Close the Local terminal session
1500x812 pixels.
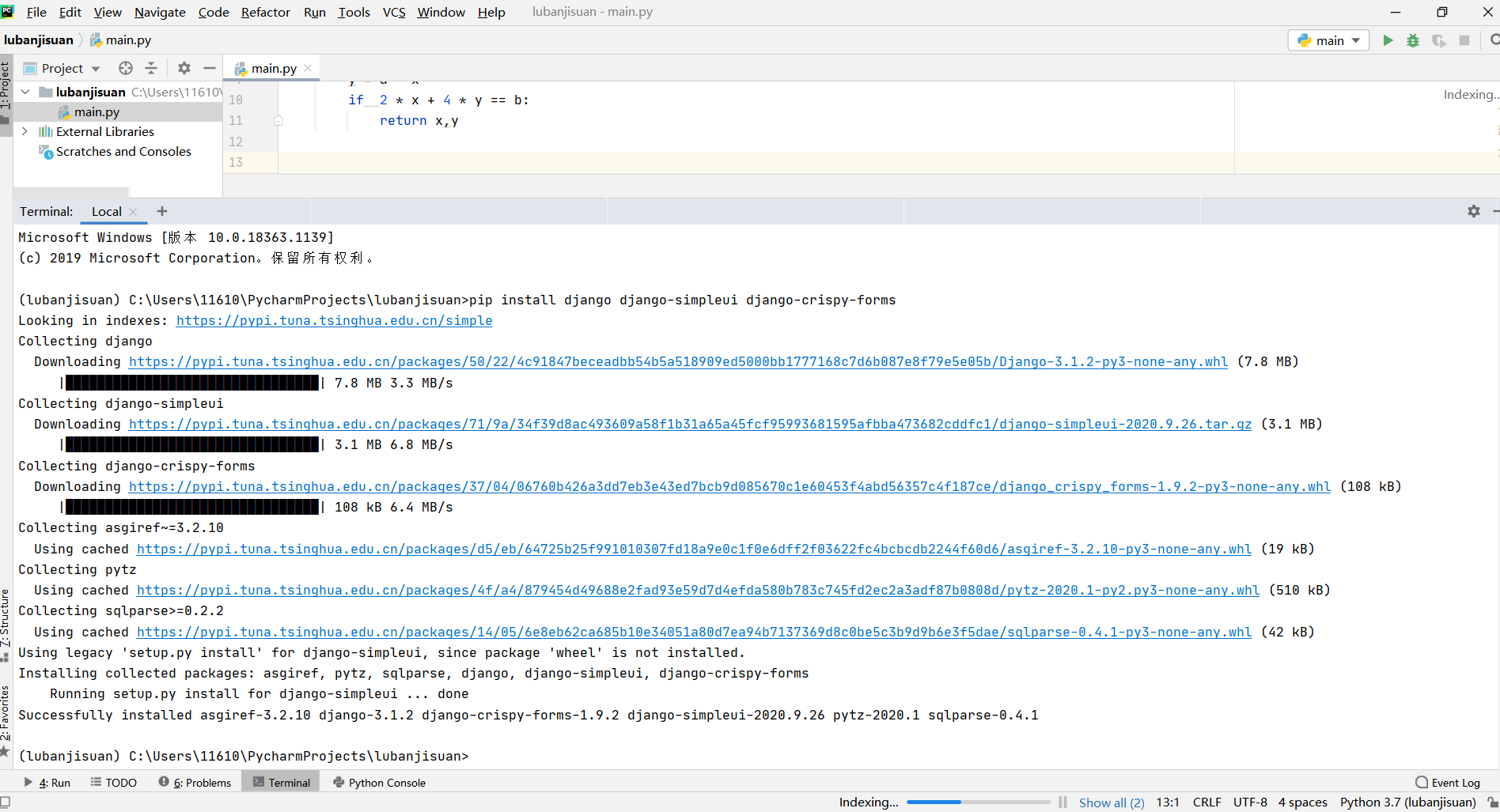tap(133, 211)
